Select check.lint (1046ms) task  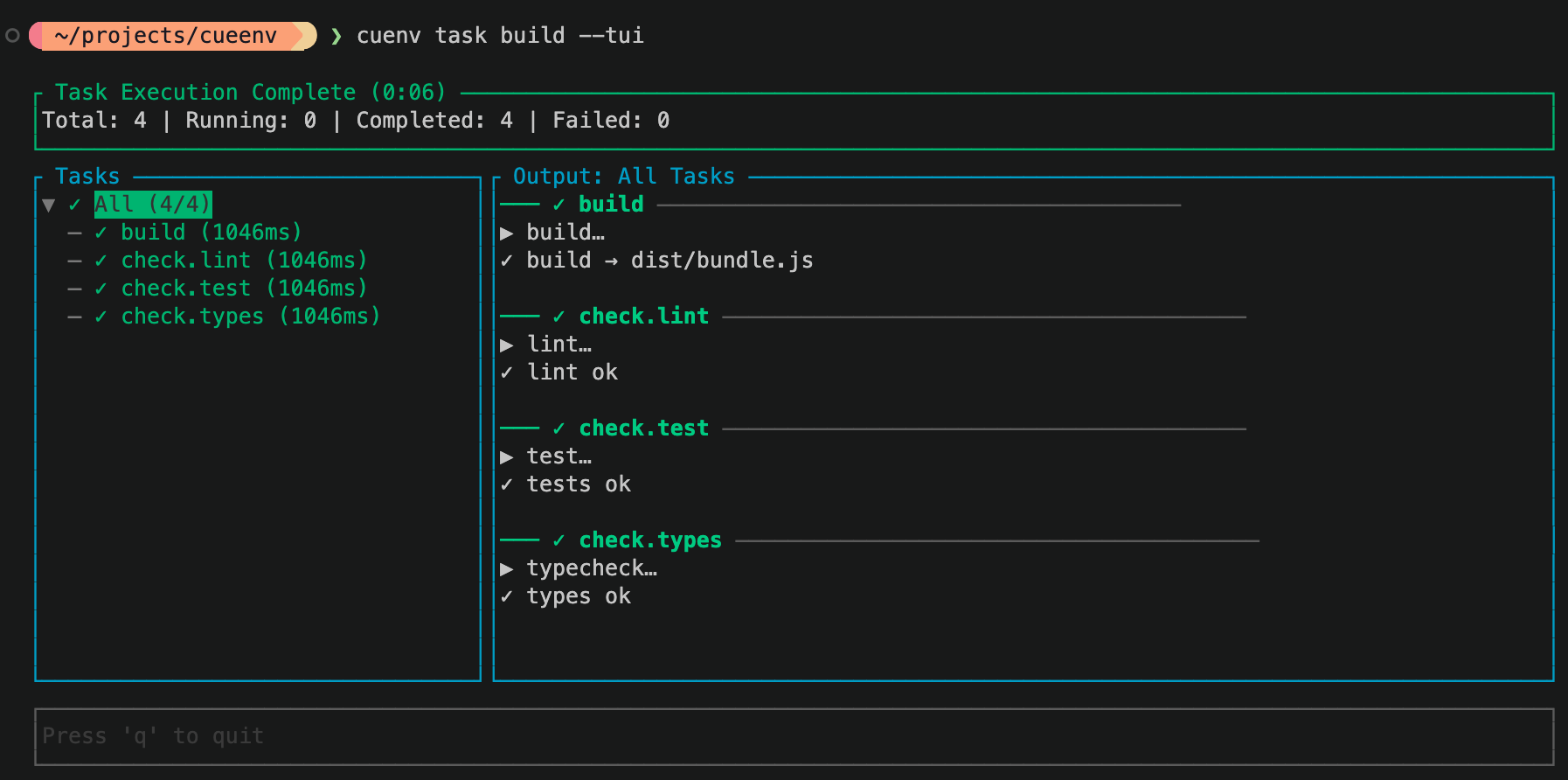tap(244, 261)
